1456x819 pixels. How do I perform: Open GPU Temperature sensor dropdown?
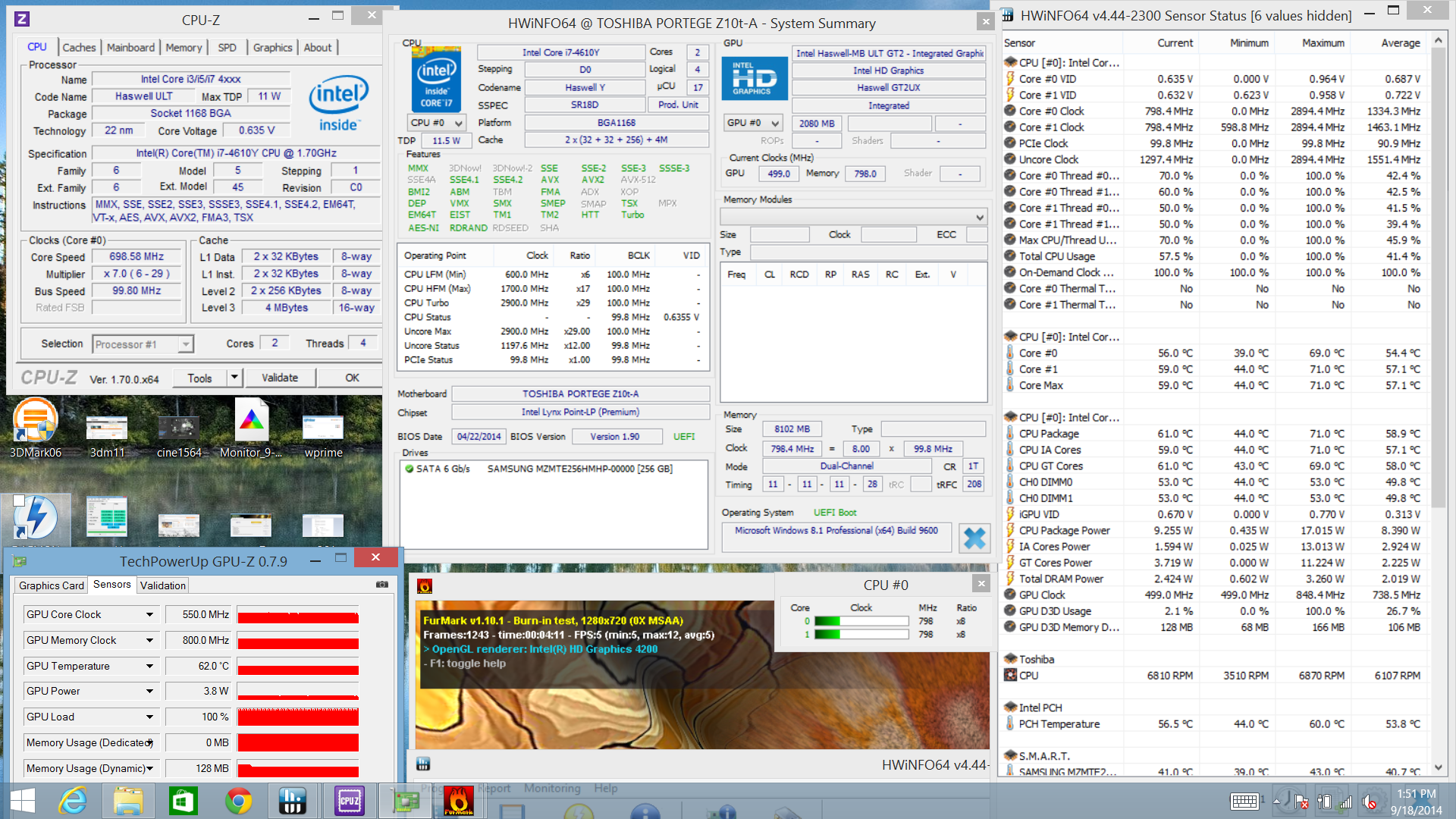[149, 666]
